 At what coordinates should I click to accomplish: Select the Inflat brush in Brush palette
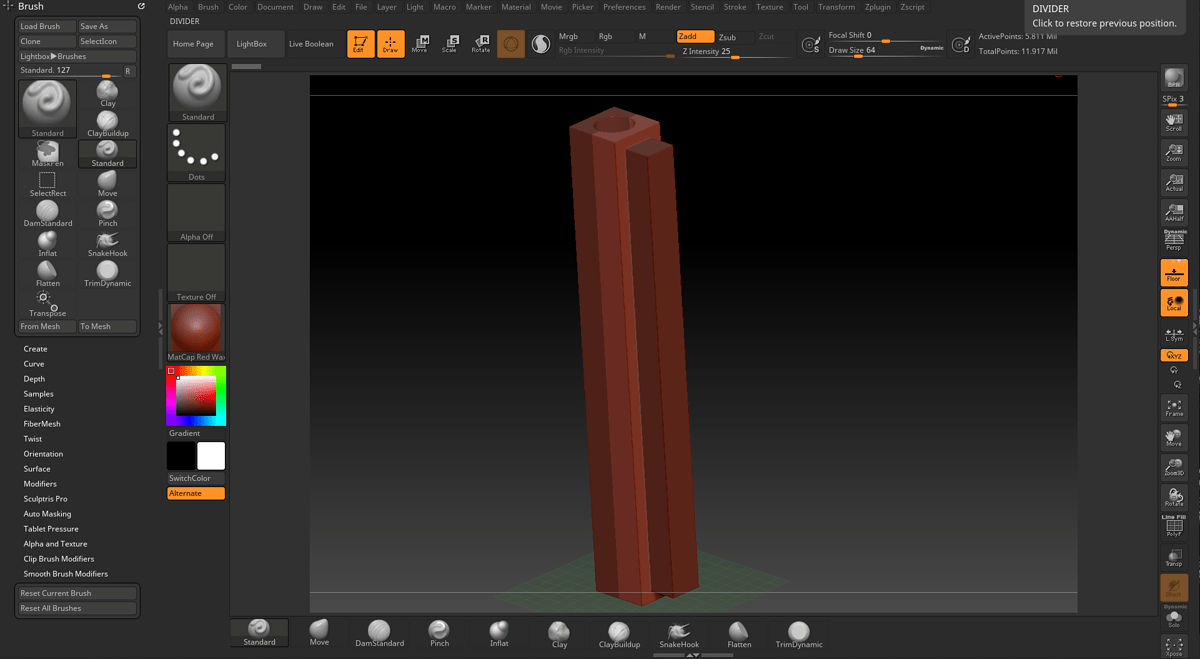pos(47,243)
